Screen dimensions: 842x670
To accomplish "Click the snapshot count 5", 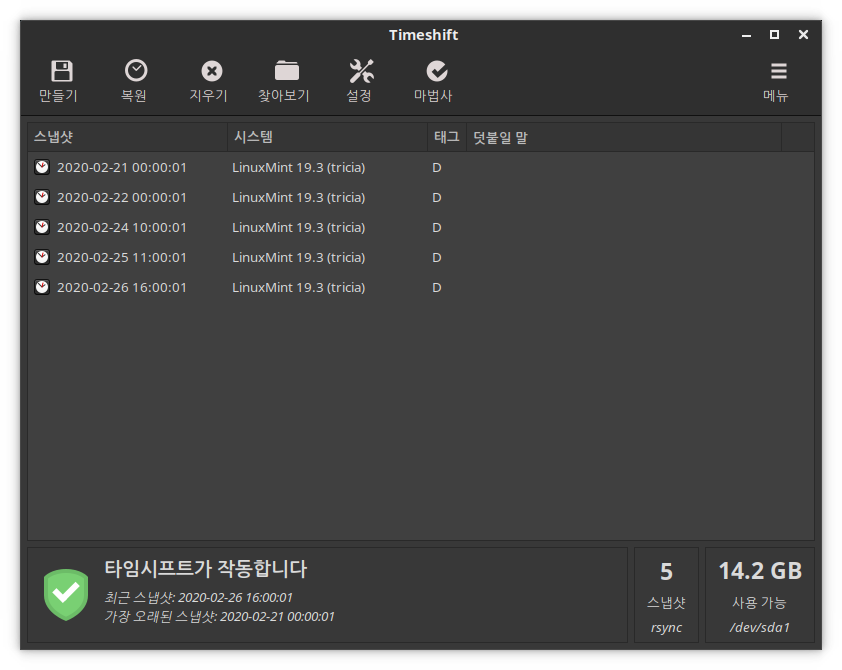I will tap(666, 572).
